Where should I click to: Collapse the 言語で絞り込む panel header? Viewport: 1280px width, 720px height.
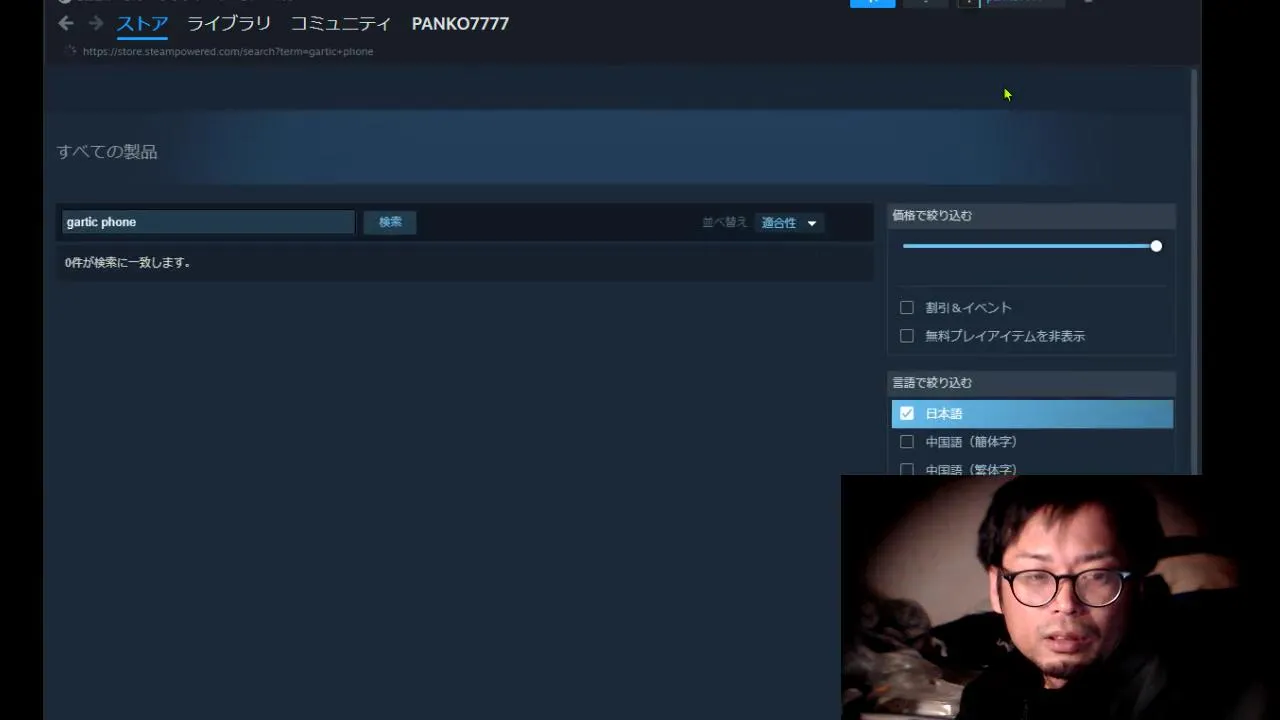(x=1032, y=382)
